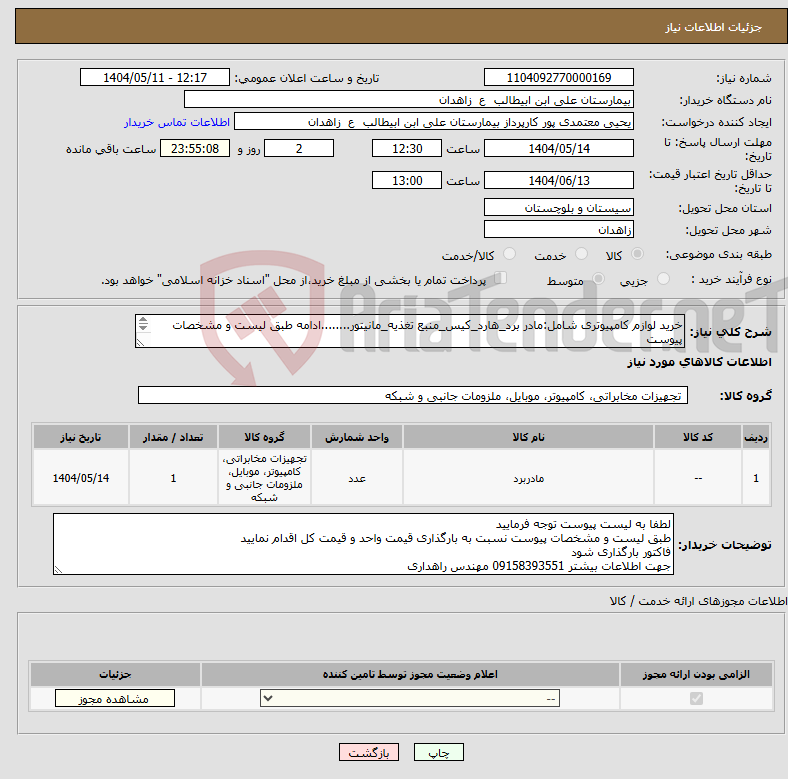This screenshot has height=779, width=788.
Task: Click the عدد unit cell
Action: (357, 478)
